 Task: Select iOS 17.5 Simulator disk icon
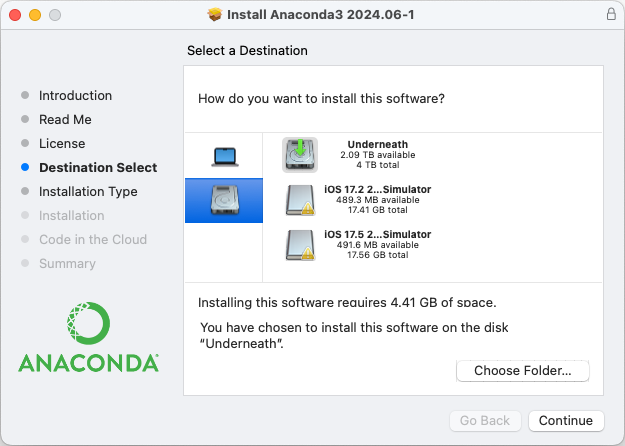300,245
